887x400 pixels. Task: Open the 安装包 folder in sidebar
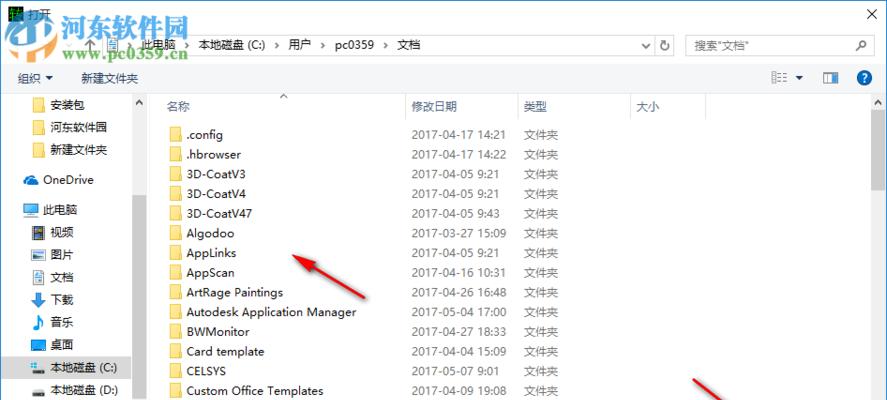point(59,105)
